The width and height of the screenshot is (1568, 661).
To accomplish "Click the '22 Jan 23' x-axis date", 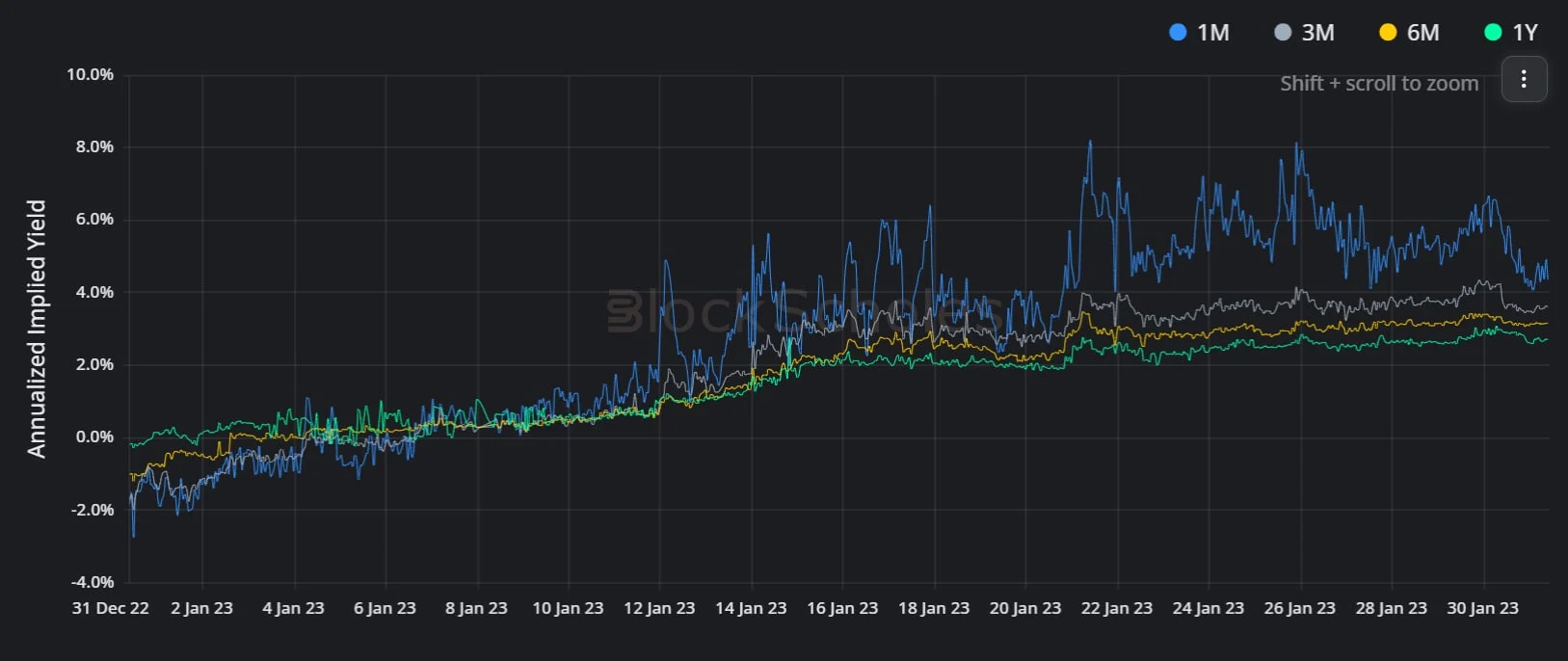I will [x=1117, y=609].
